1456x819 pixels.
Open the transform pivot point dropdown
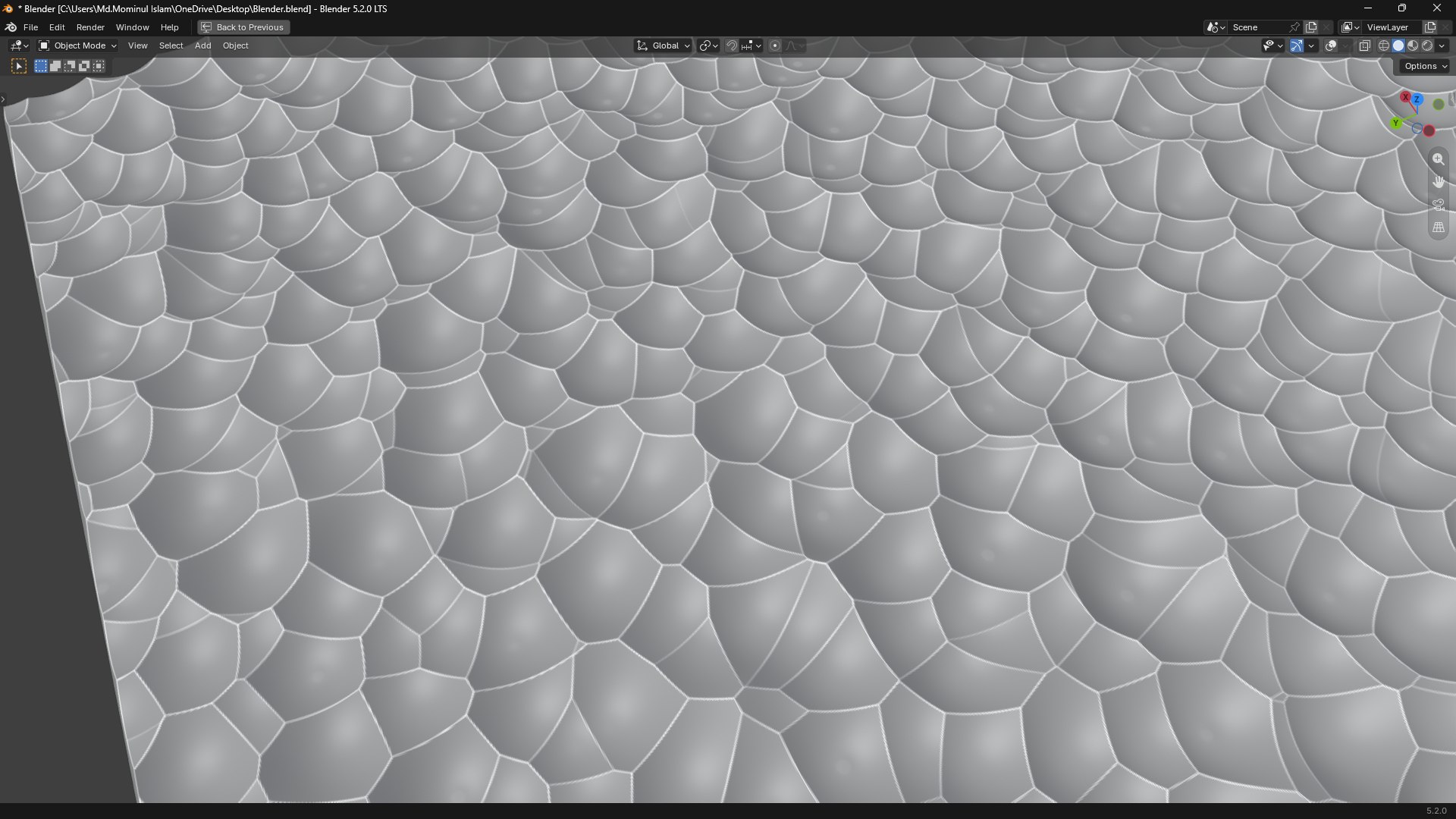(708, 46)
